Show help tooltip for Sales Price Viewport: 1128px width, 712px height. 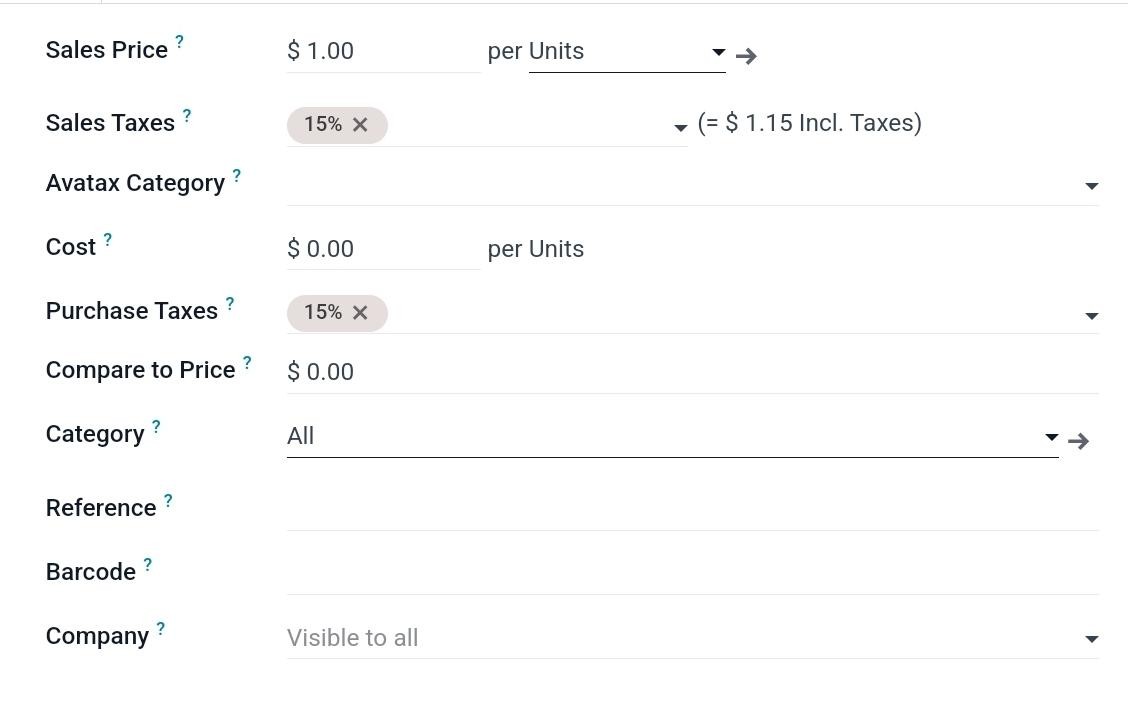coord(180,42)
